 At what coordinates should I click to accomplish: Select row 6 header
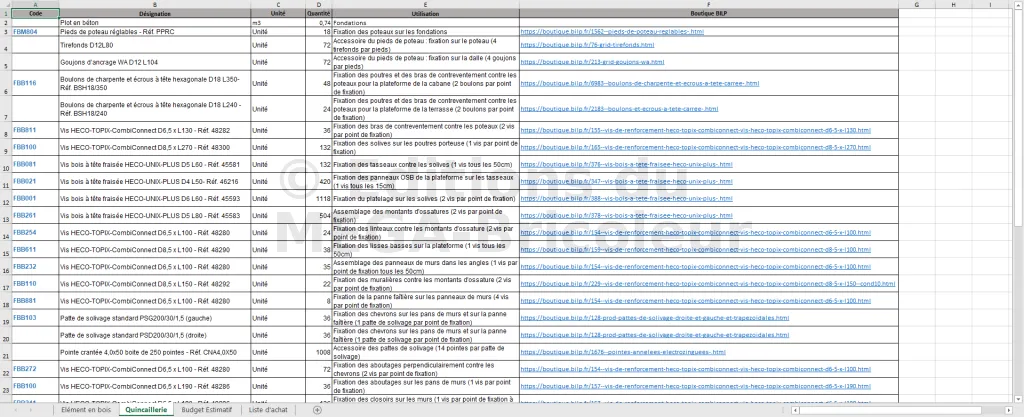5,84
